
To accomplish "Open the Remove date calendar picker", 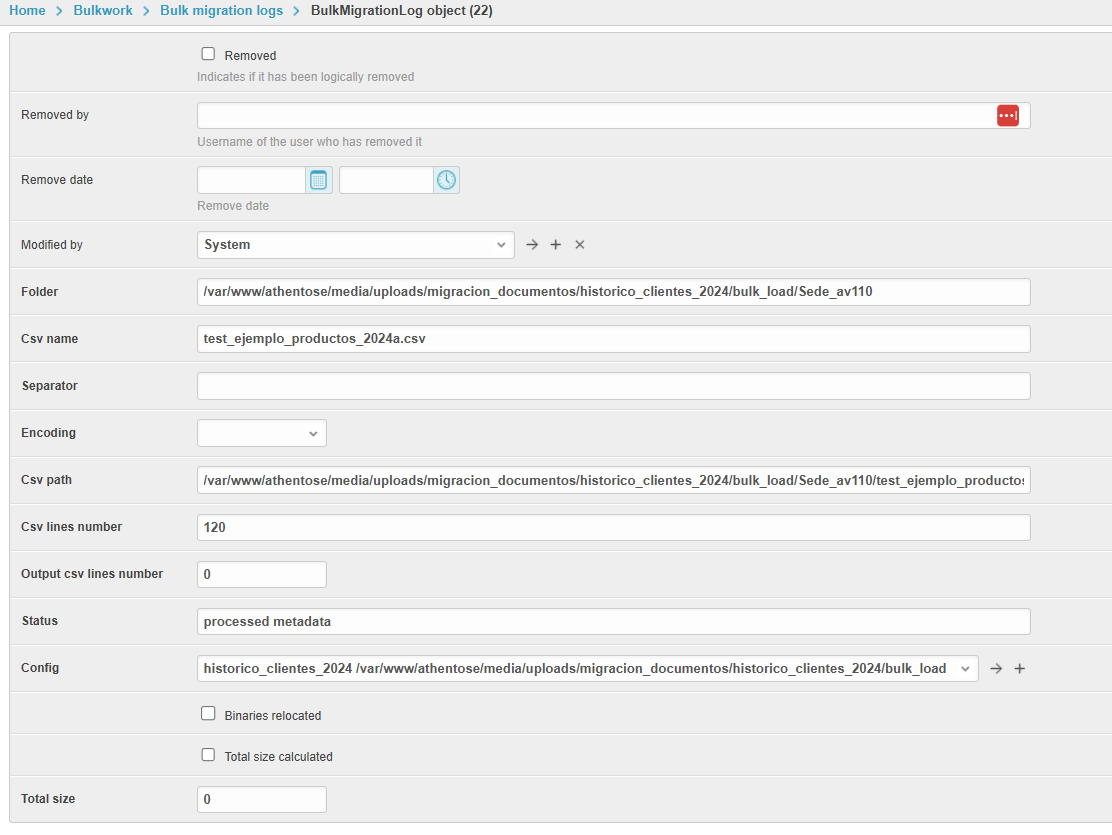I will tap(319, 180).
